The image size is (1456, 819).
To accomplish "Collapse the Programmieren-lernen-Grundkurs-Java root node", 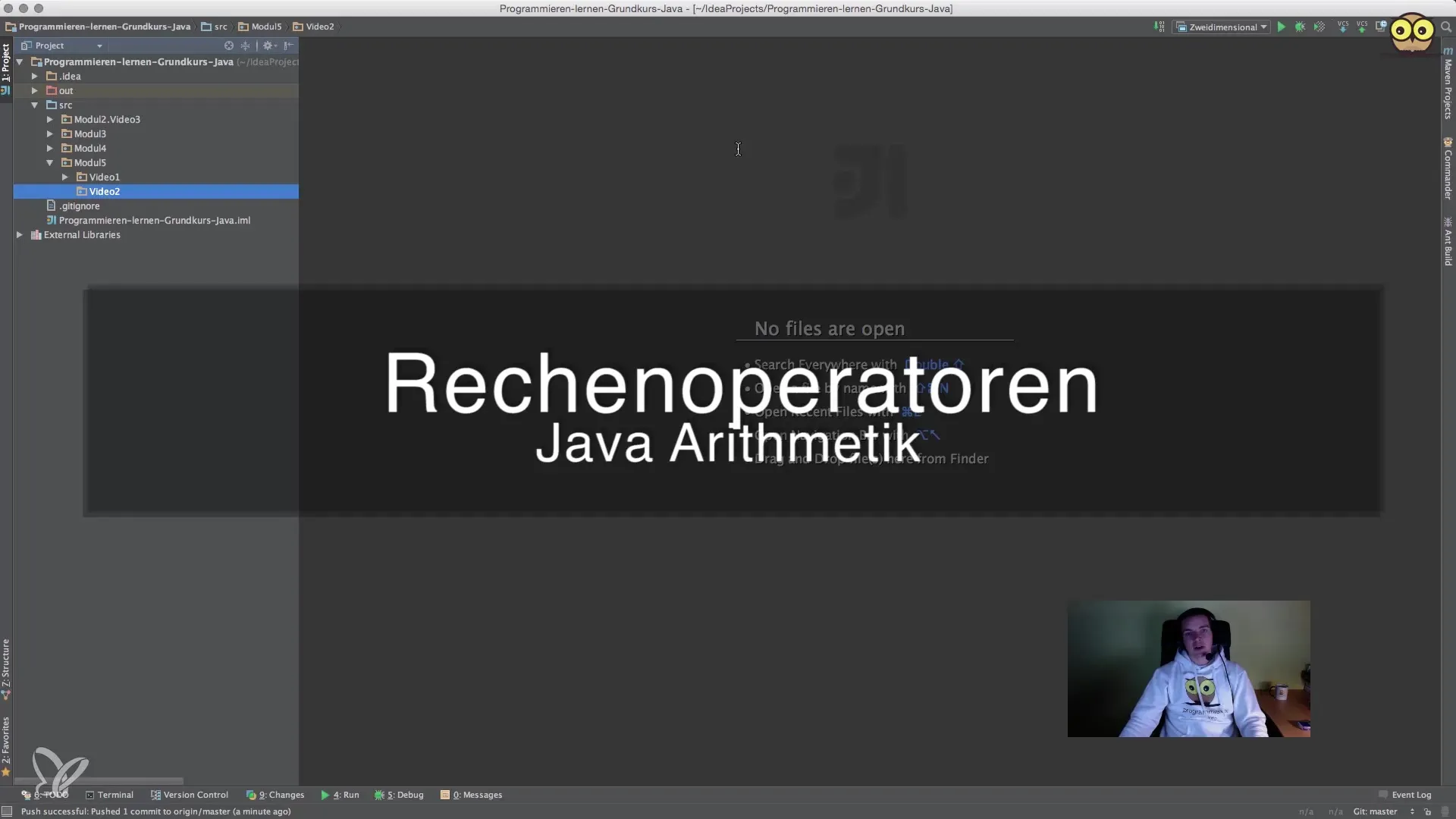I will (20, 61).
